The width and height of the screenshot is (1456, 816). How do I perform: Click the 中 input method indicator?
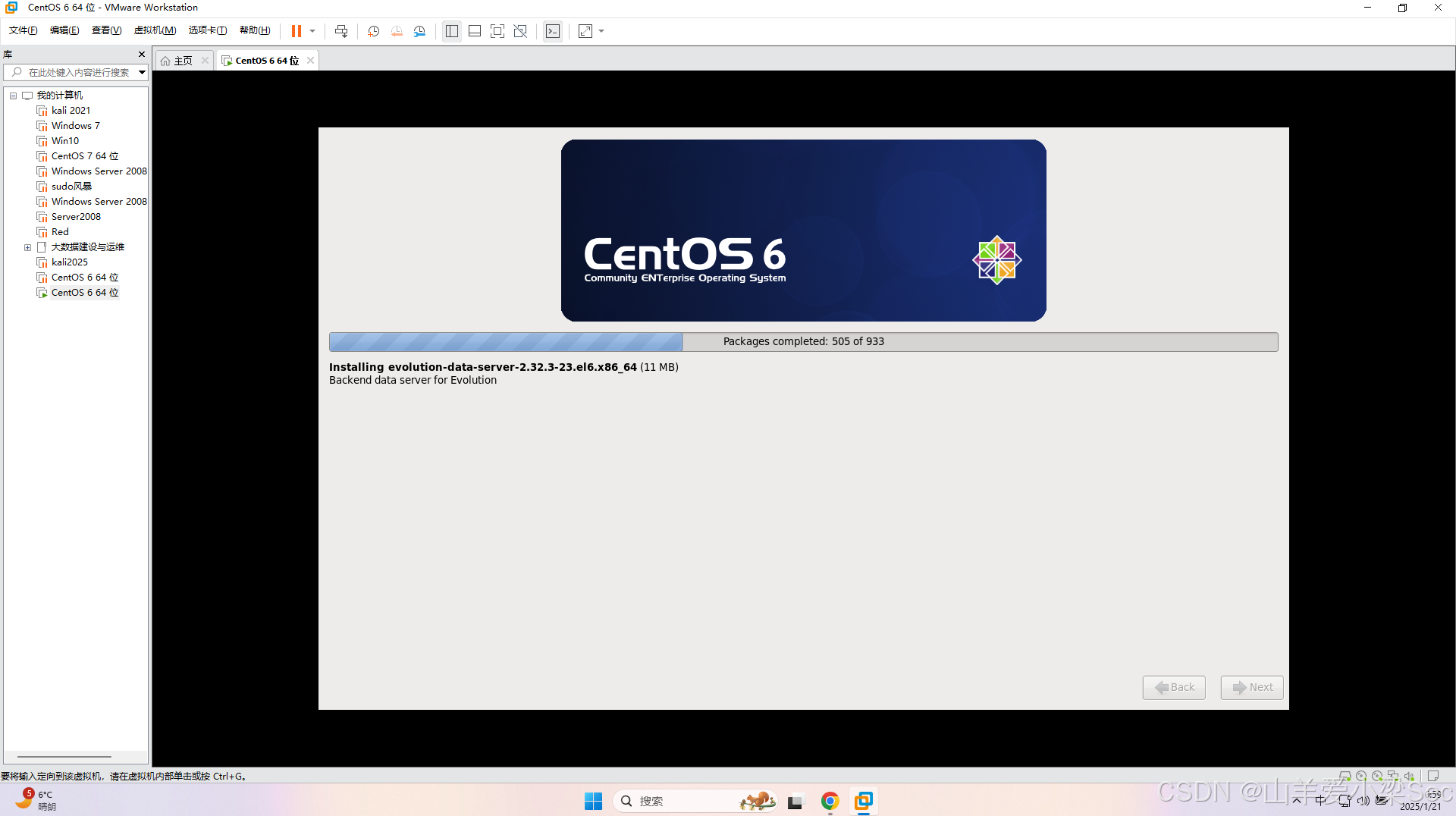pyautogui.click(x=1320, y=801)
